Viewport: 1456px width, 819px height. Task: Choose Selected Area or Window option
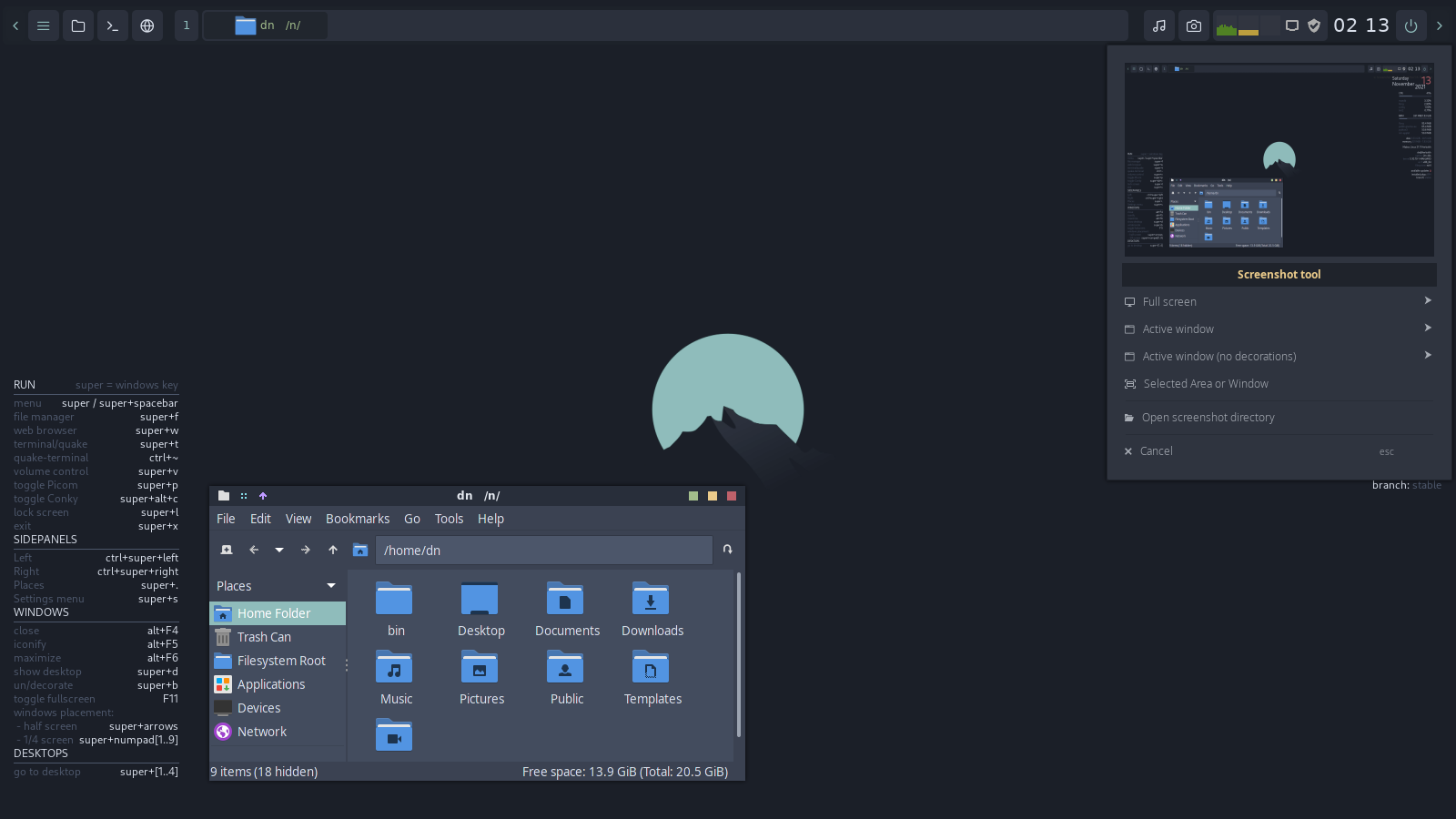click(x=1205, y=384)
